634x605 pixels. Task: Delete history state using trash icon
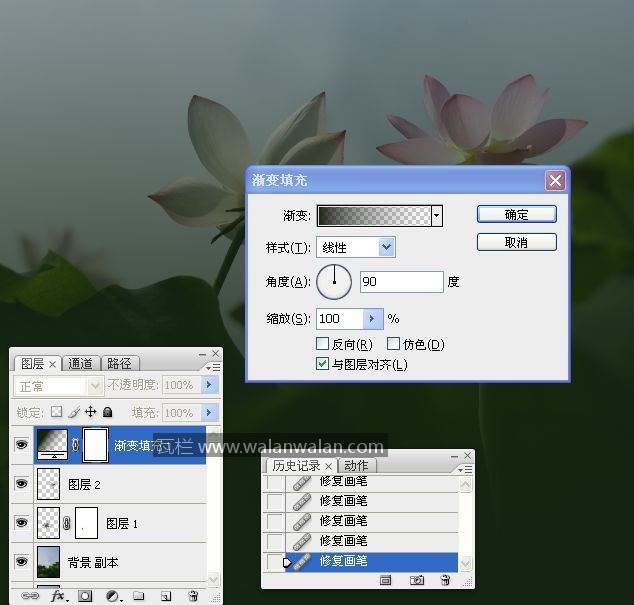tap(445, 580)
